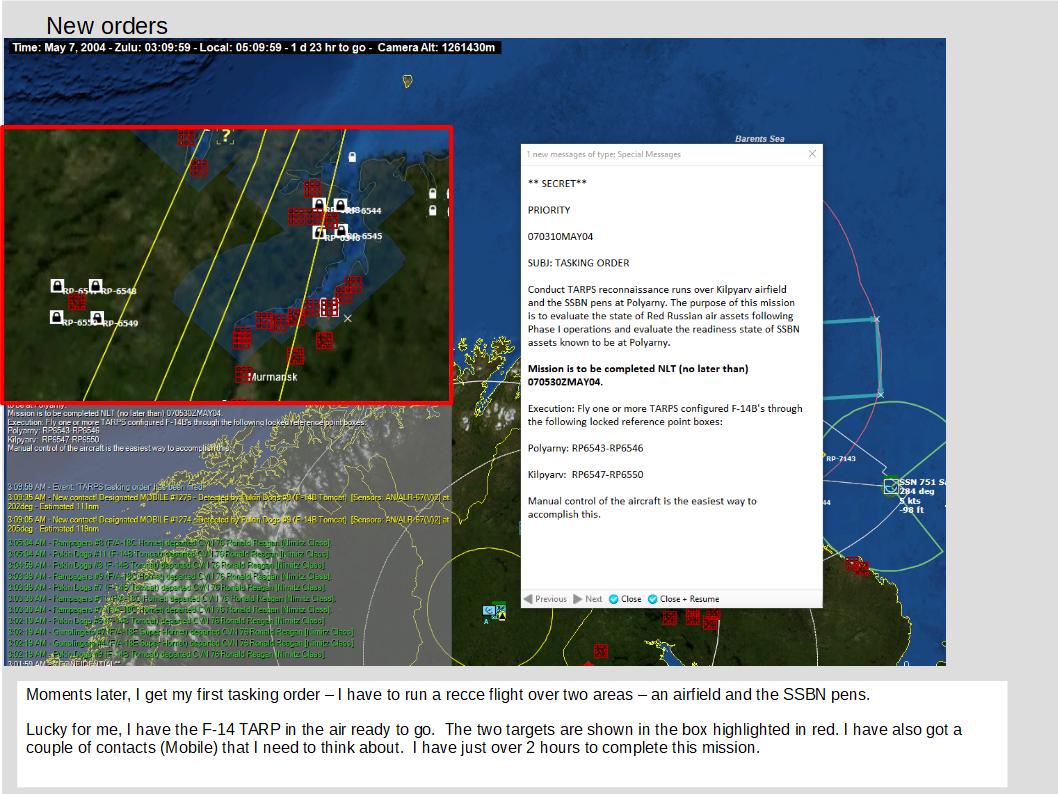The width and height of the screenshot is (1058, 794).
Task: Click the Gunslingers #4 departed log entry
Action: pos(180,643)
